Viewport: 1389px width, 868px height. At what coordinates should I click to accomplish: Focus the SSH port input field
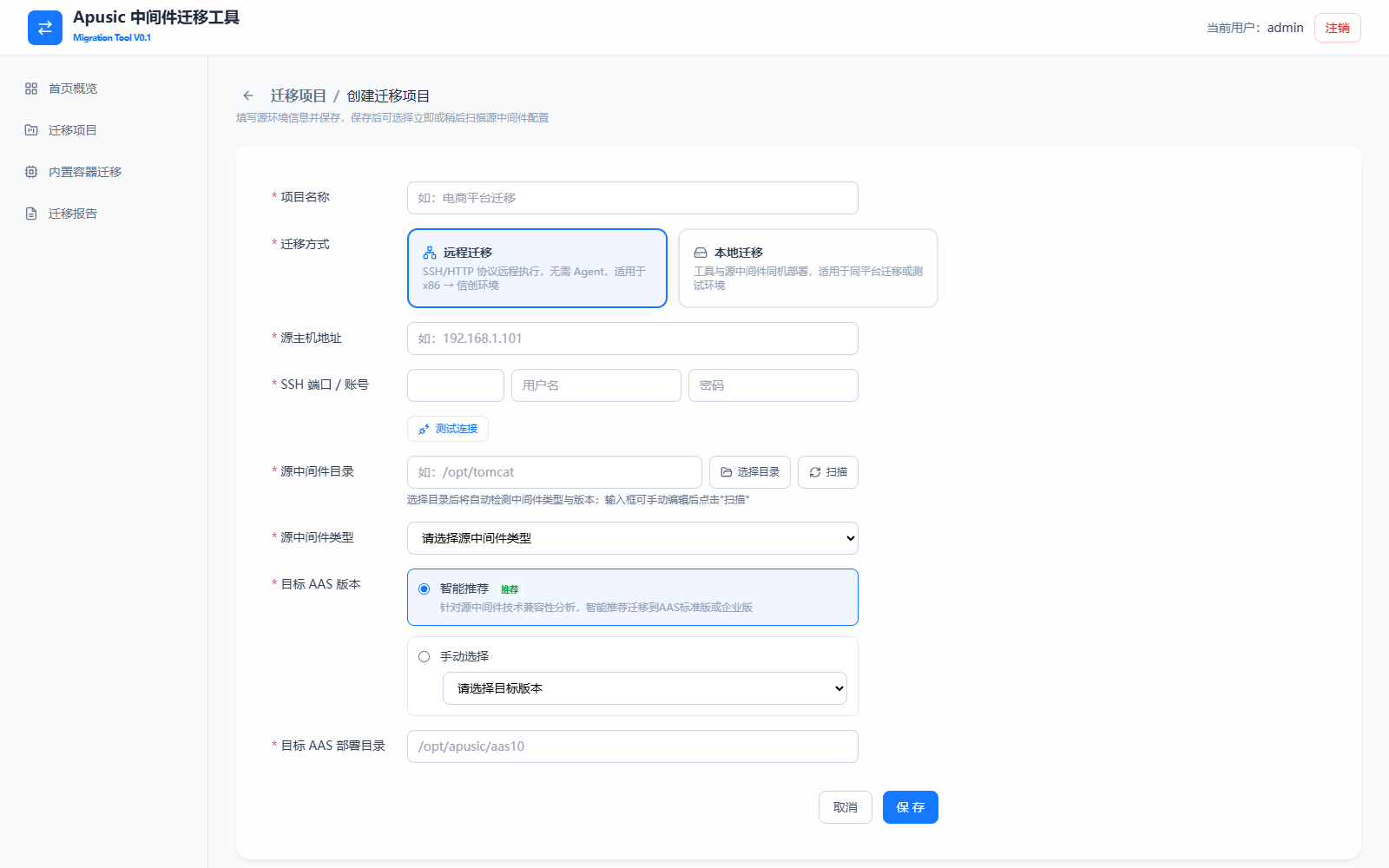pyautogui.click(x=456, y=385)
